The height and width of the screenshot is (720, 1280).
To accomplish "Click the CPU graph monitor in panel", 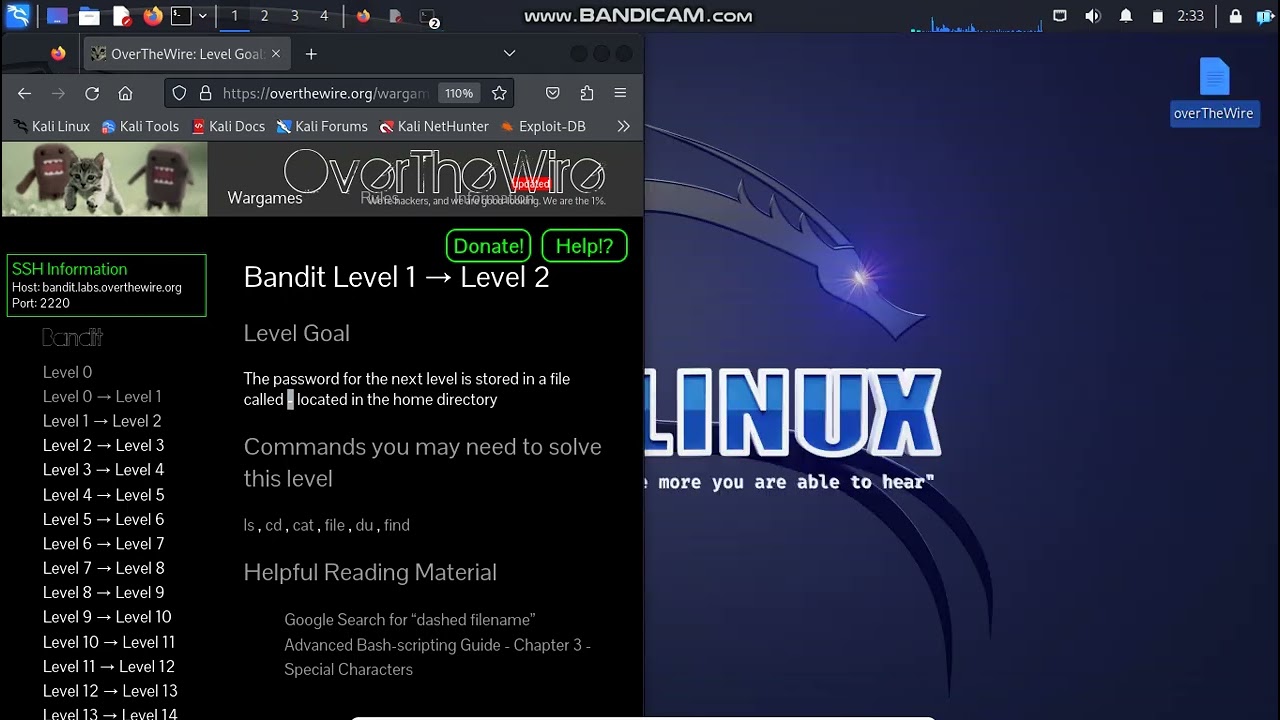I will click(977, 22).
